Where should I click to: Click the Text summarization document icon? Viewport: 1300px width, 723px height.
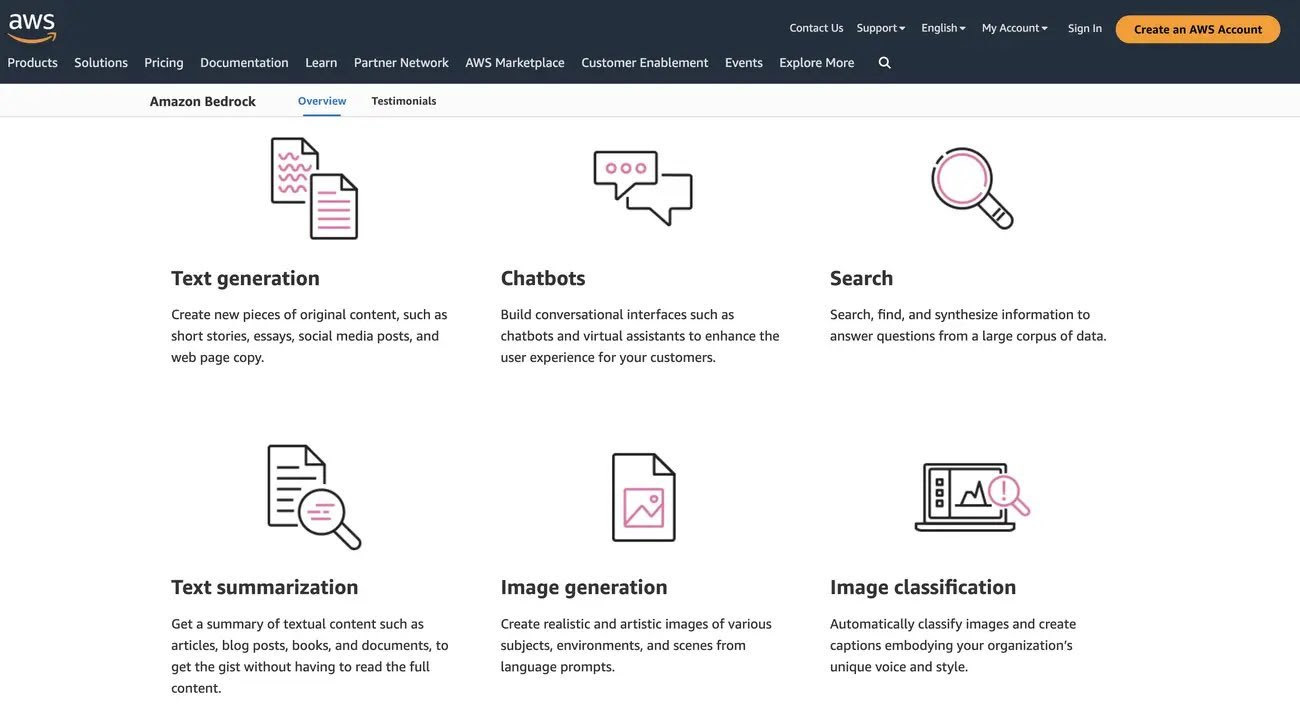(x=314, y=497)
